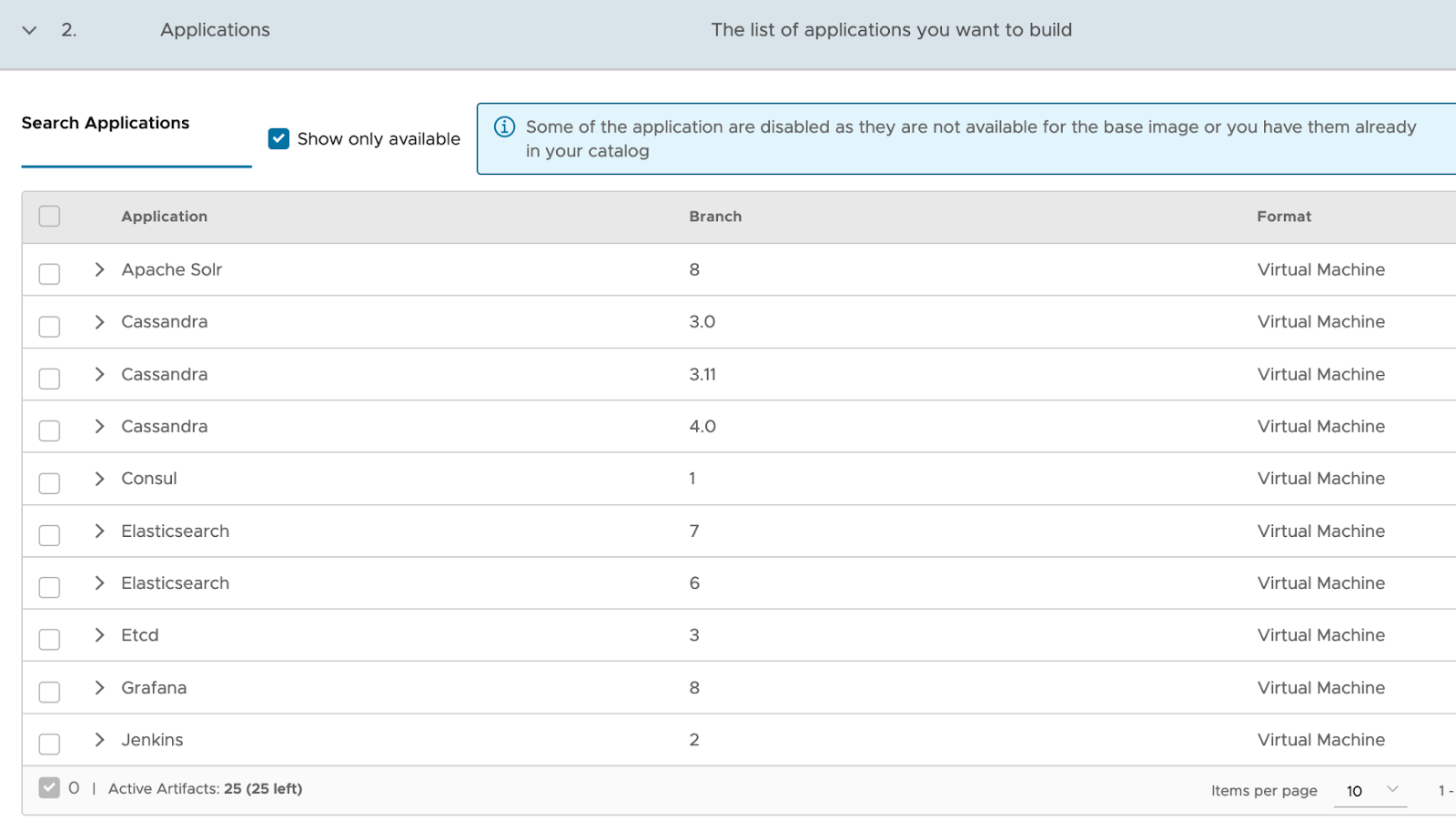This screenshot has width=1456, height=830.
Task: Select all applications with header checkbox
Action: click(49, 217)
